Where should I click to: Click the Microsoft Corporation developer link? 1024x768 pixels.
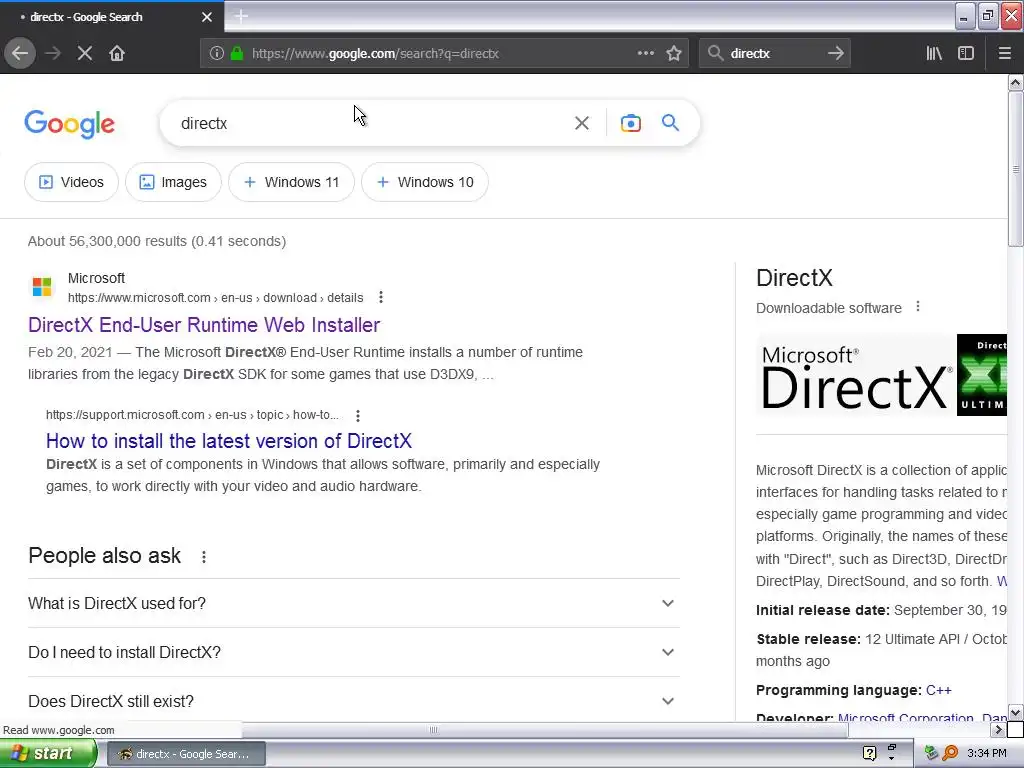tap(904, 717)
